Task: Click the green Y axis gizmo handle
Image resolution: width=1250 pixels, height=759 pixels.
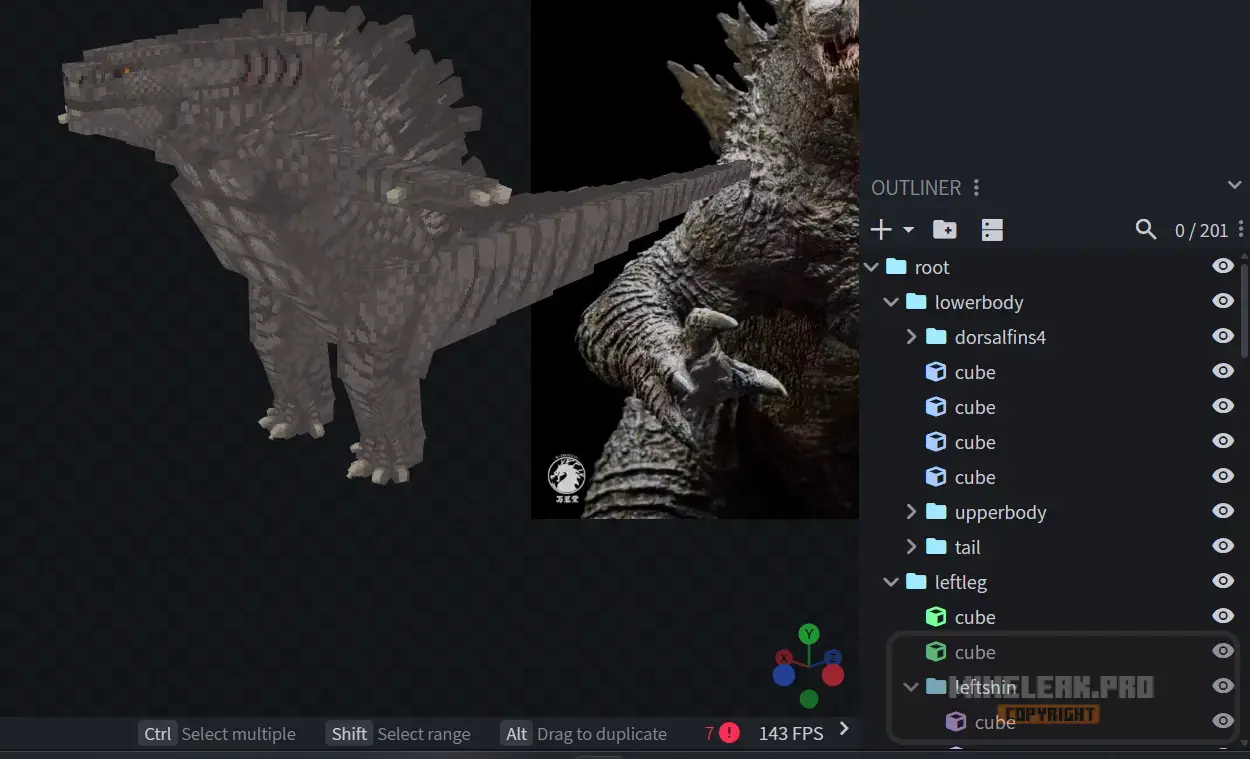Action: pos(809,634)
